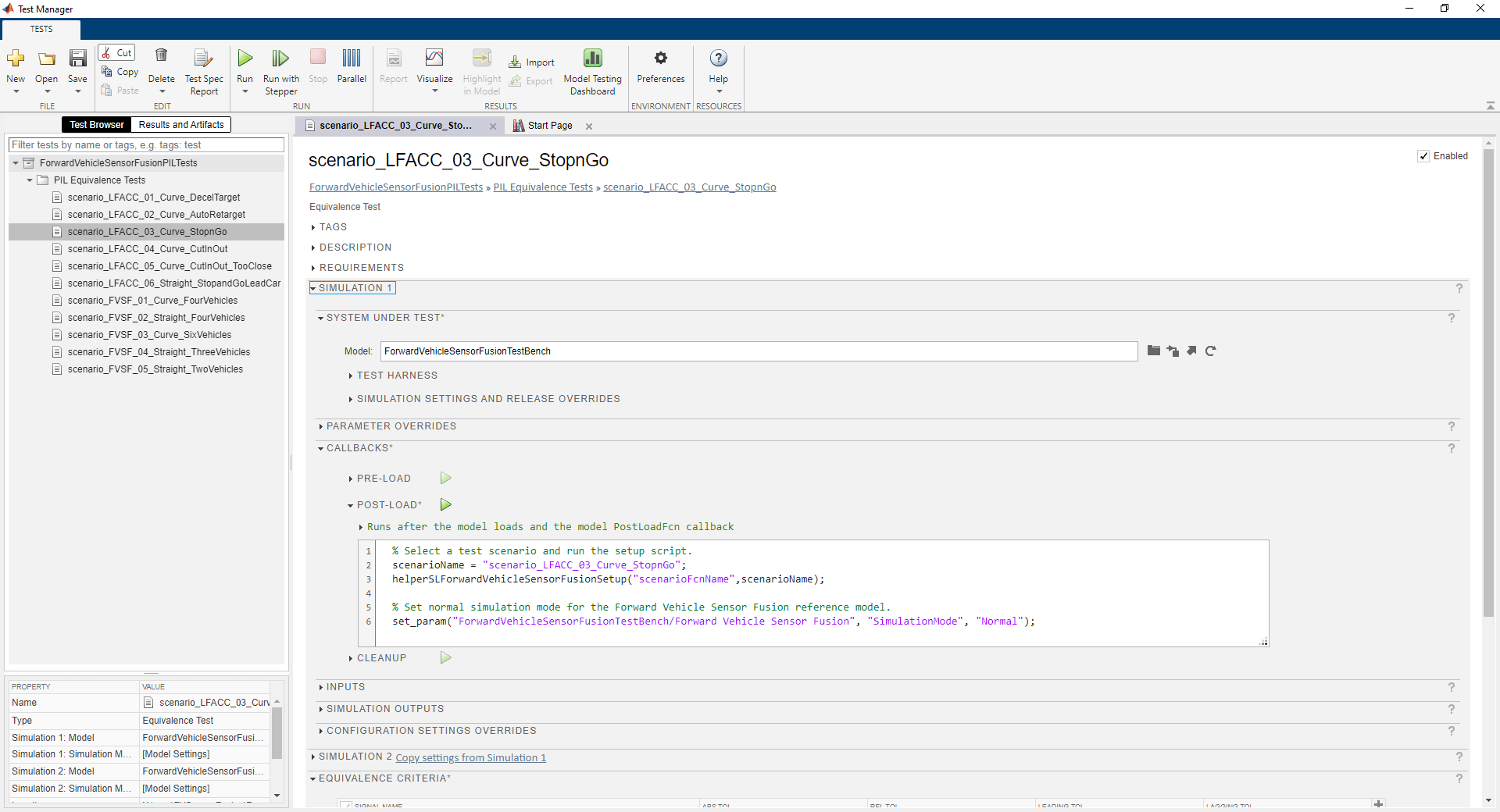The image size is (1500, 812).
Task: Click the filter tests input field
Action: coord(146,145)
